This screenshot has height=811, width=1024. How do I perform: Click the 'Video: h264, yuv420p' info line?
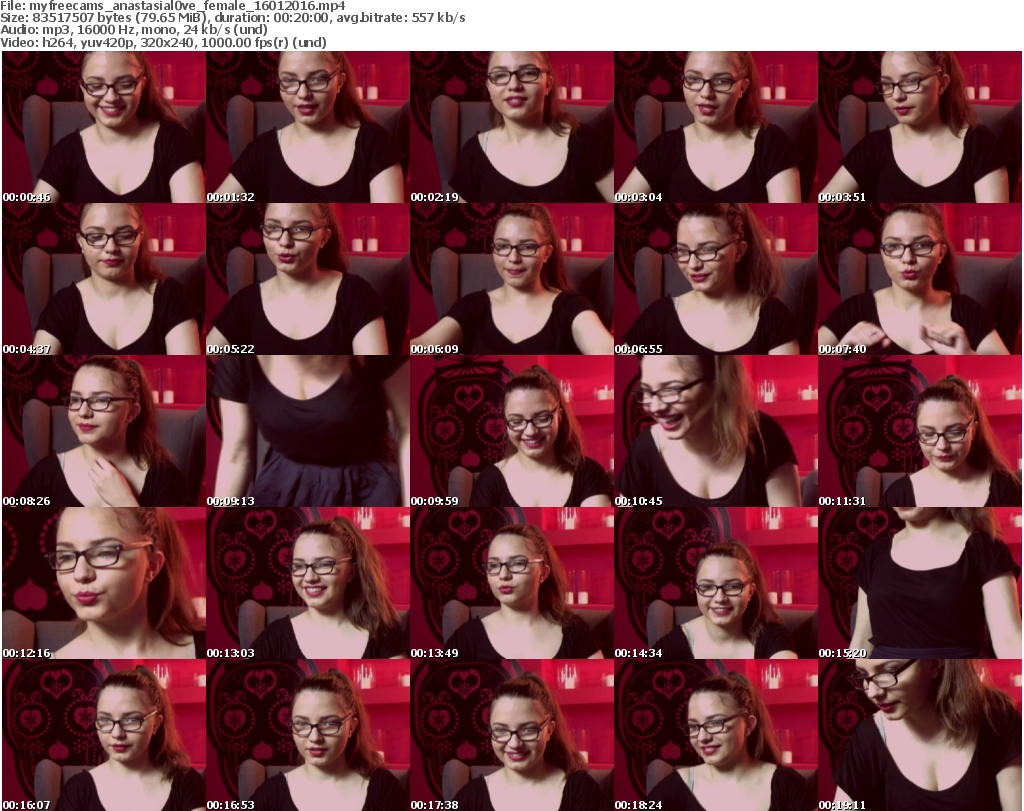(x=163, y=42)
